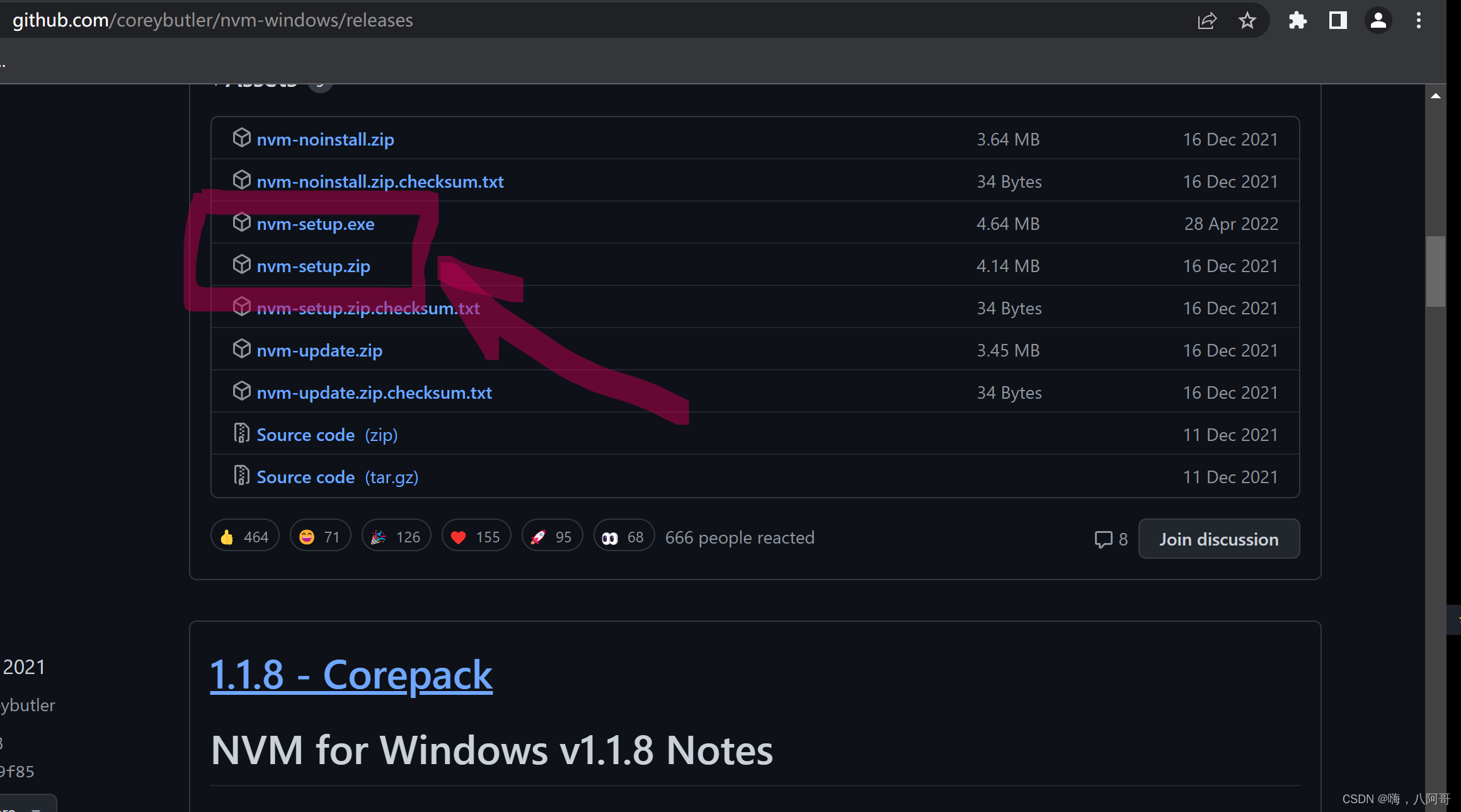Click the address bar URL
This screenshot has width=1461, height=812.
[x=213, y=20]
